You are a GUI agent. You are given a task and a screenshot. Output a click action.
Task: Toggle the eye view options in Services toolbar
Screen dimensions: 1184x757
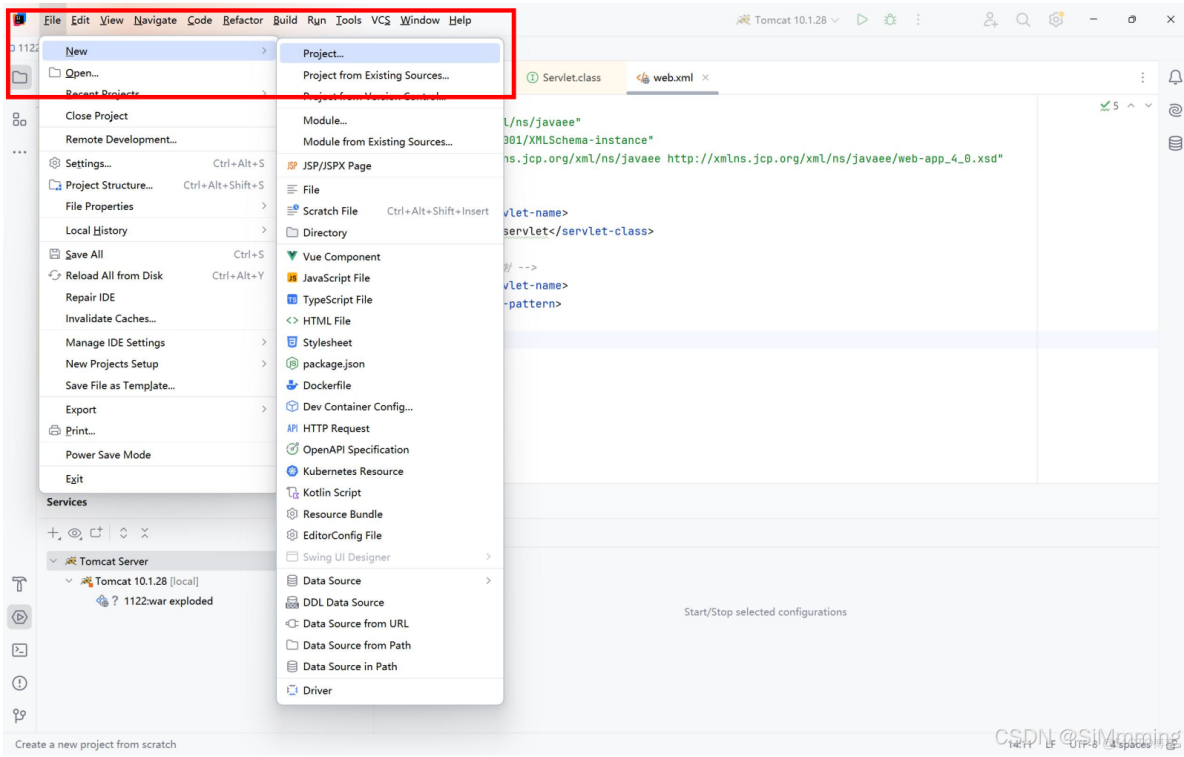pos(74,533)
